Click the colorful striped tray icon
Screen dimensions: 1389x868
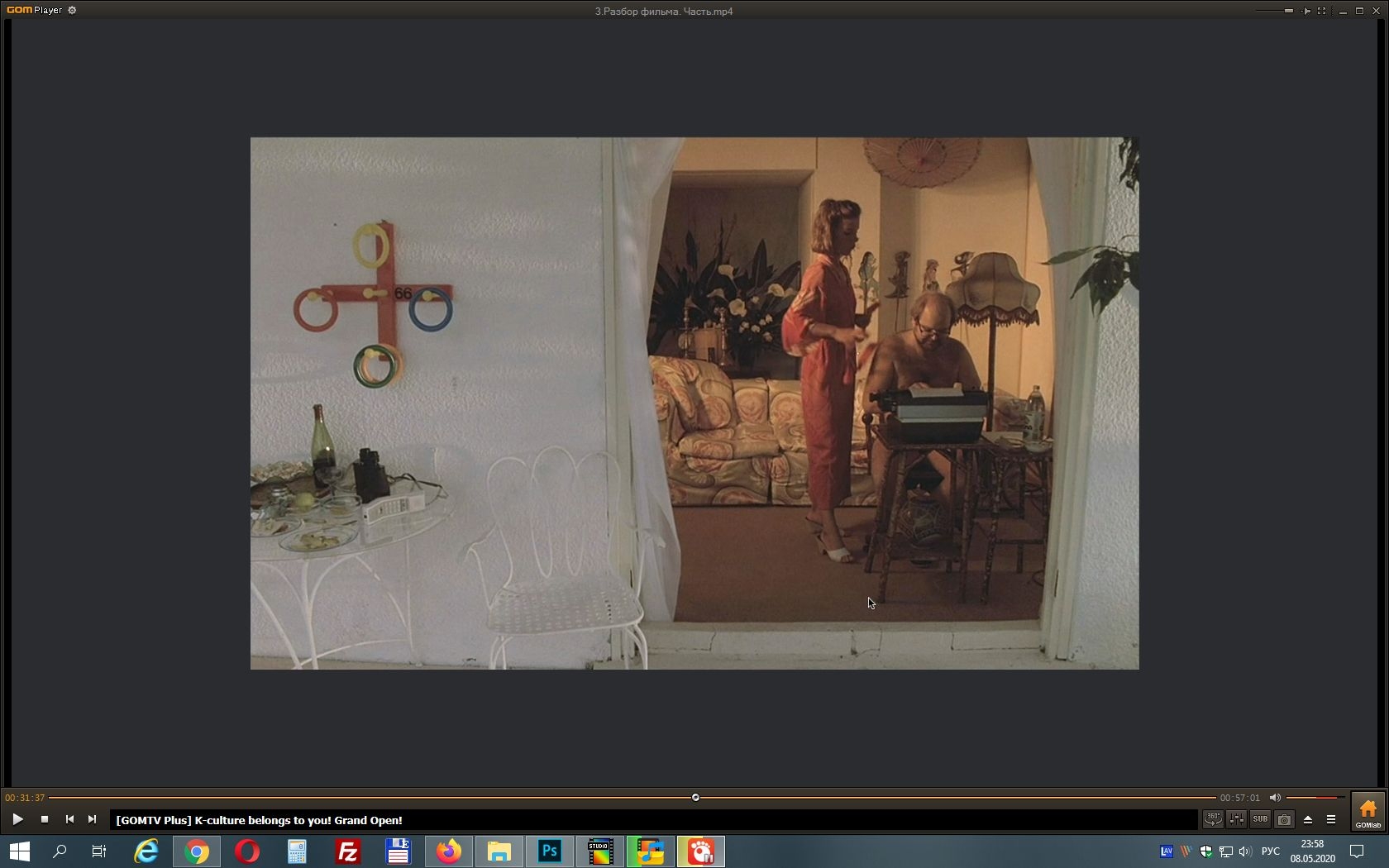click(1186, 851)
